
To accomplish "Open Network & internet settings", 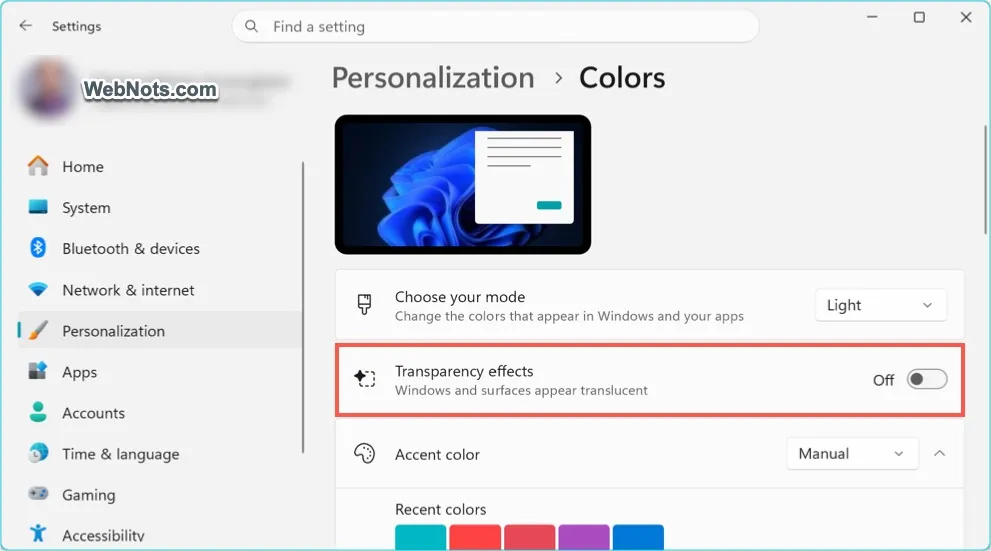I will click(x=160, y=289).
